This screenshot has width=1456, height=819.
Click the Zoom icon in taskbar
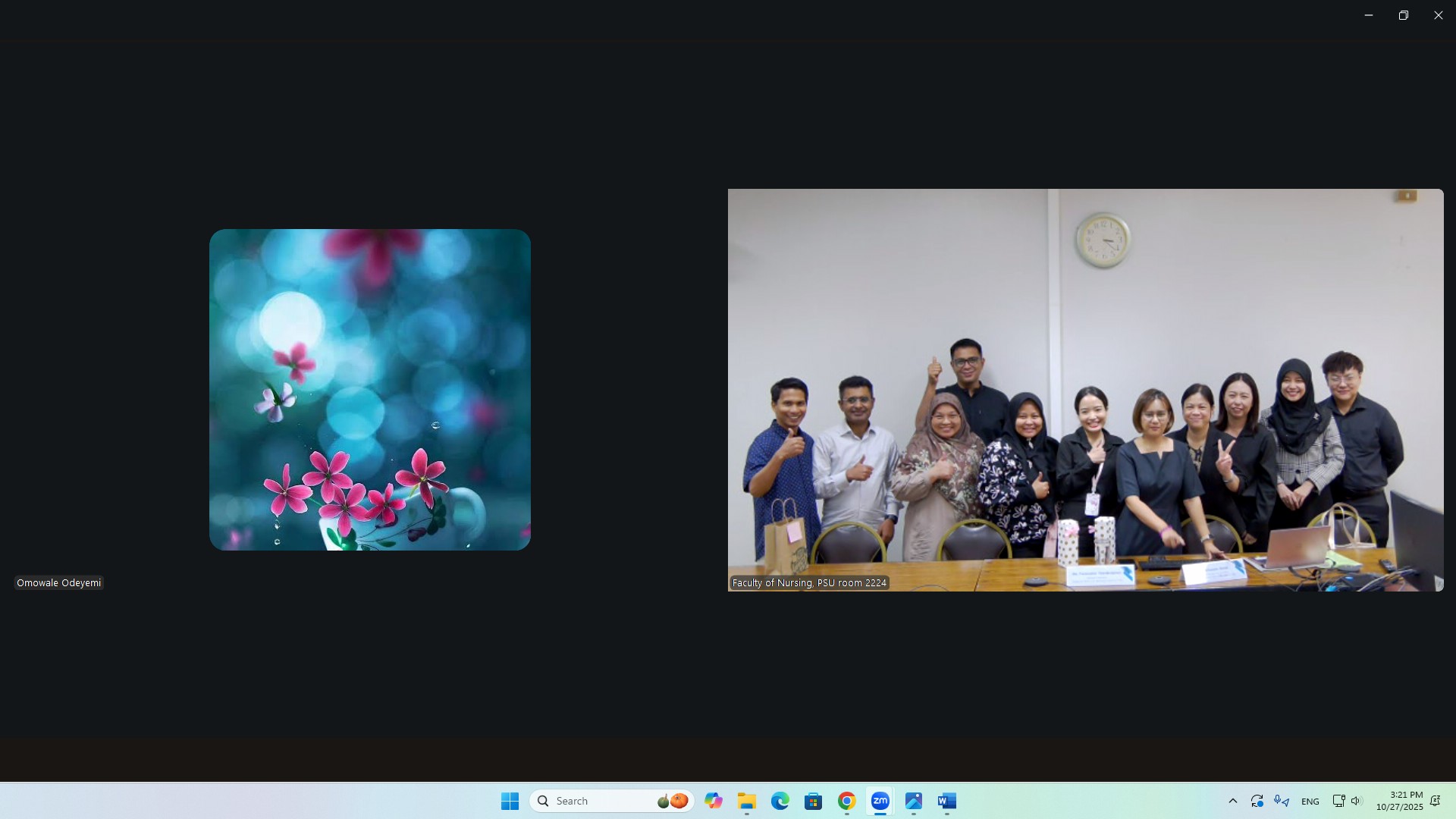pos(880,801)
